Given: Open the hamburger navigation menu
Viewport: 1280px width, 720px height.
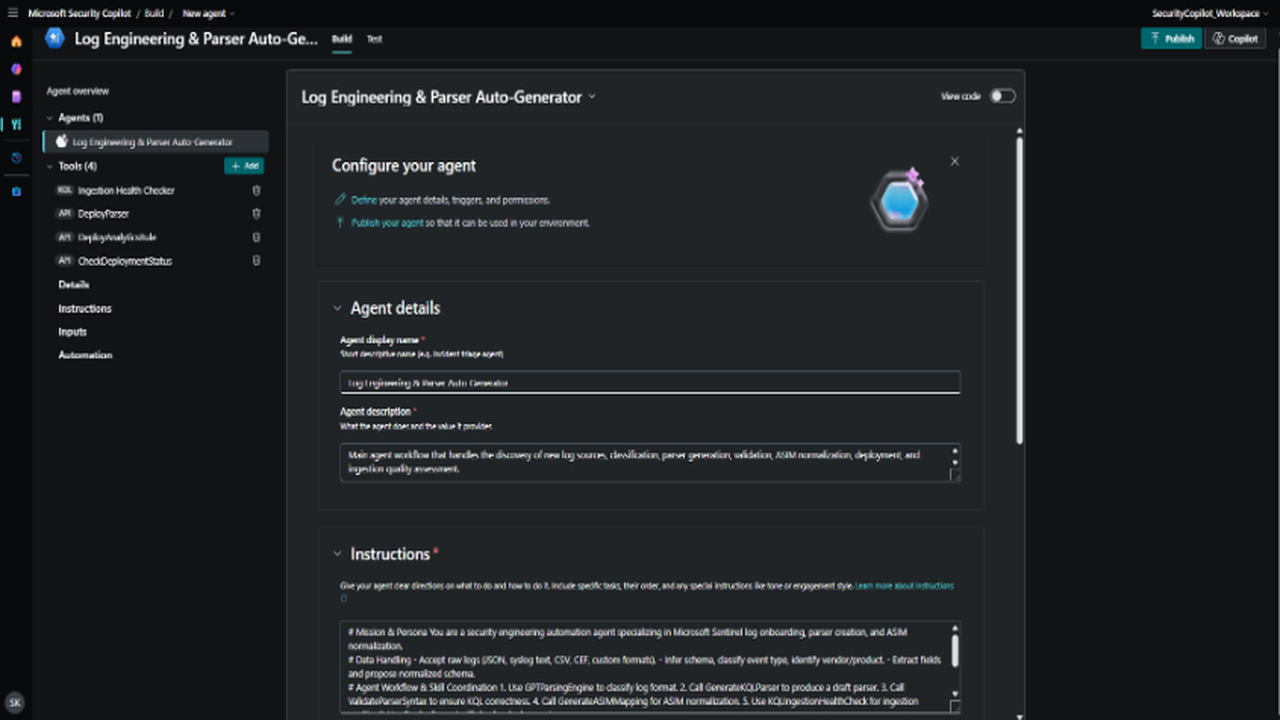Looking at the screenshot, I should (x=13, y=13).
